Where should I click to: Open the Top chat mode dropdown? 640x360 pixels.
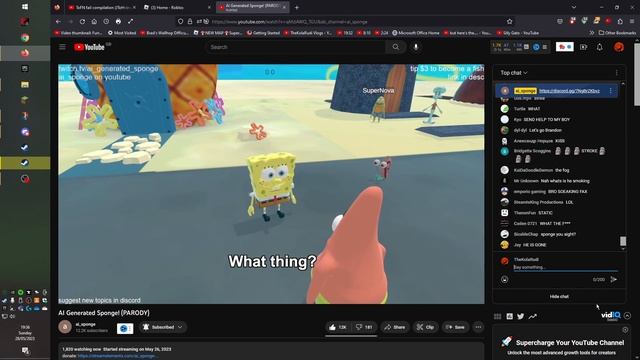[x=514, y=73]
